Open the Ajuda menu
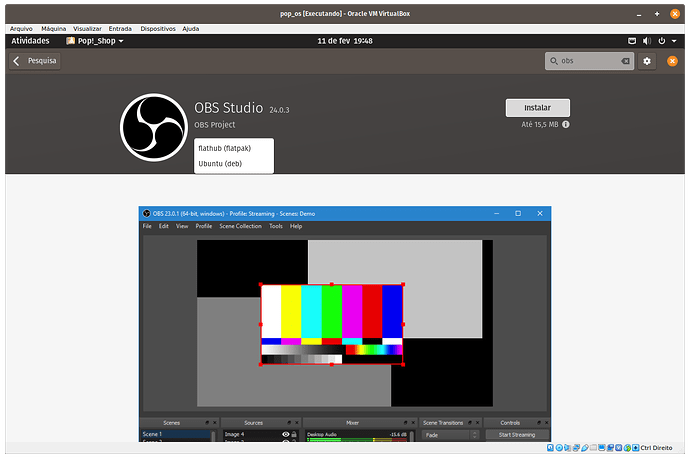Screen dimensions: 690x458 click(191, 29)
